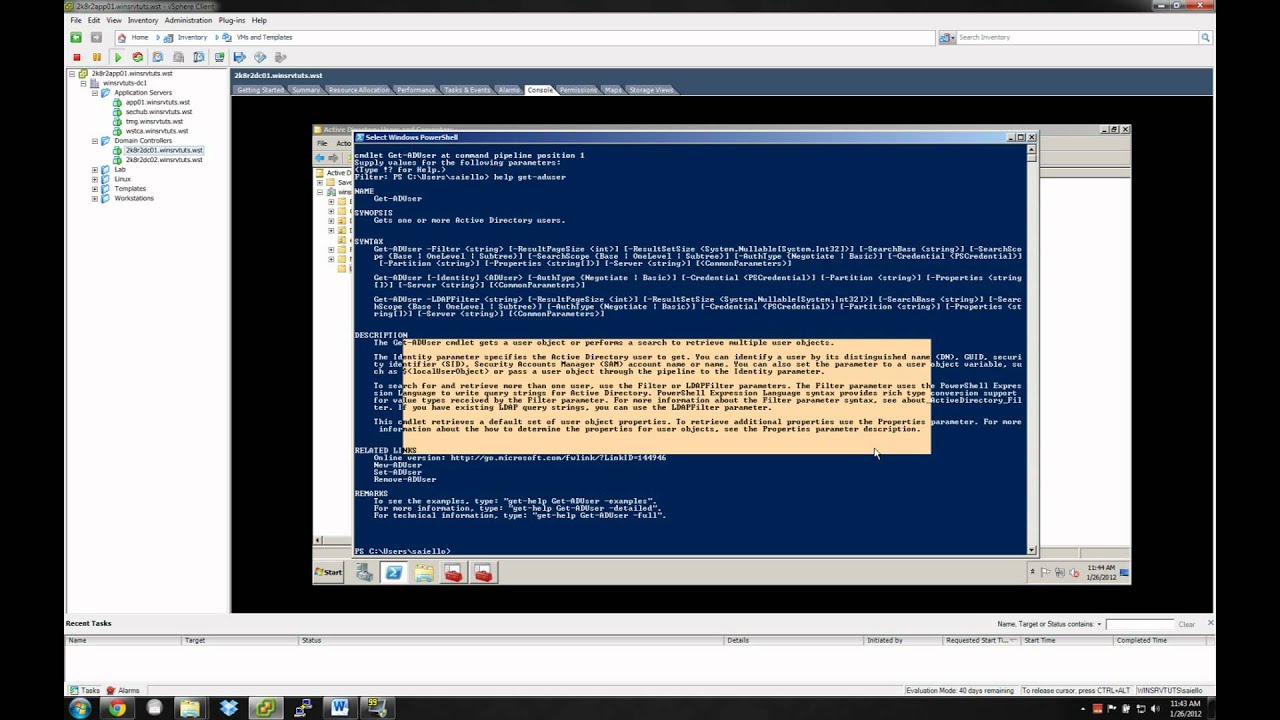This screenshot has width=1280, height=720.
Task: Expand the Lab folder
Action: coord(95,170)
